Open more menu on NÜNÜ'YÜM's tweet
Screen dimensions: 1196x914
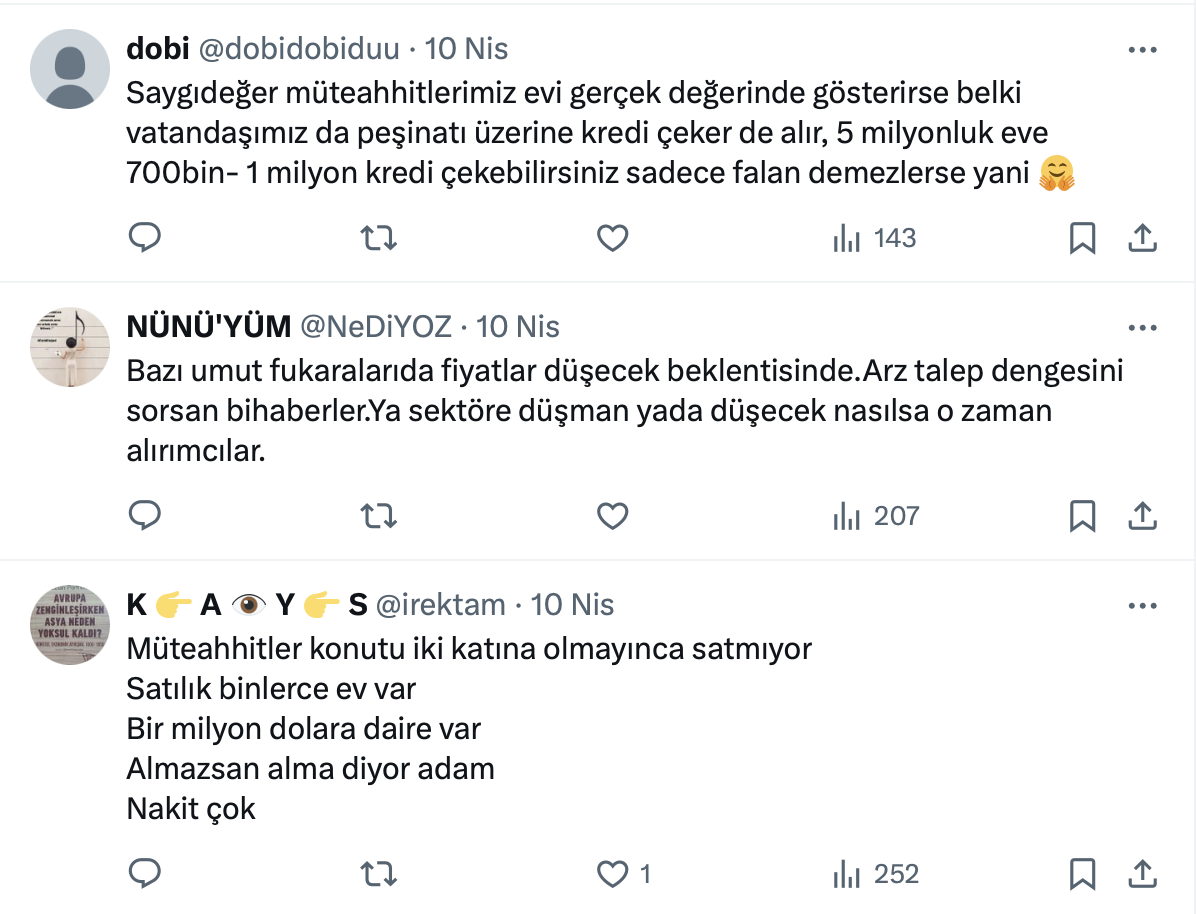1142,327
